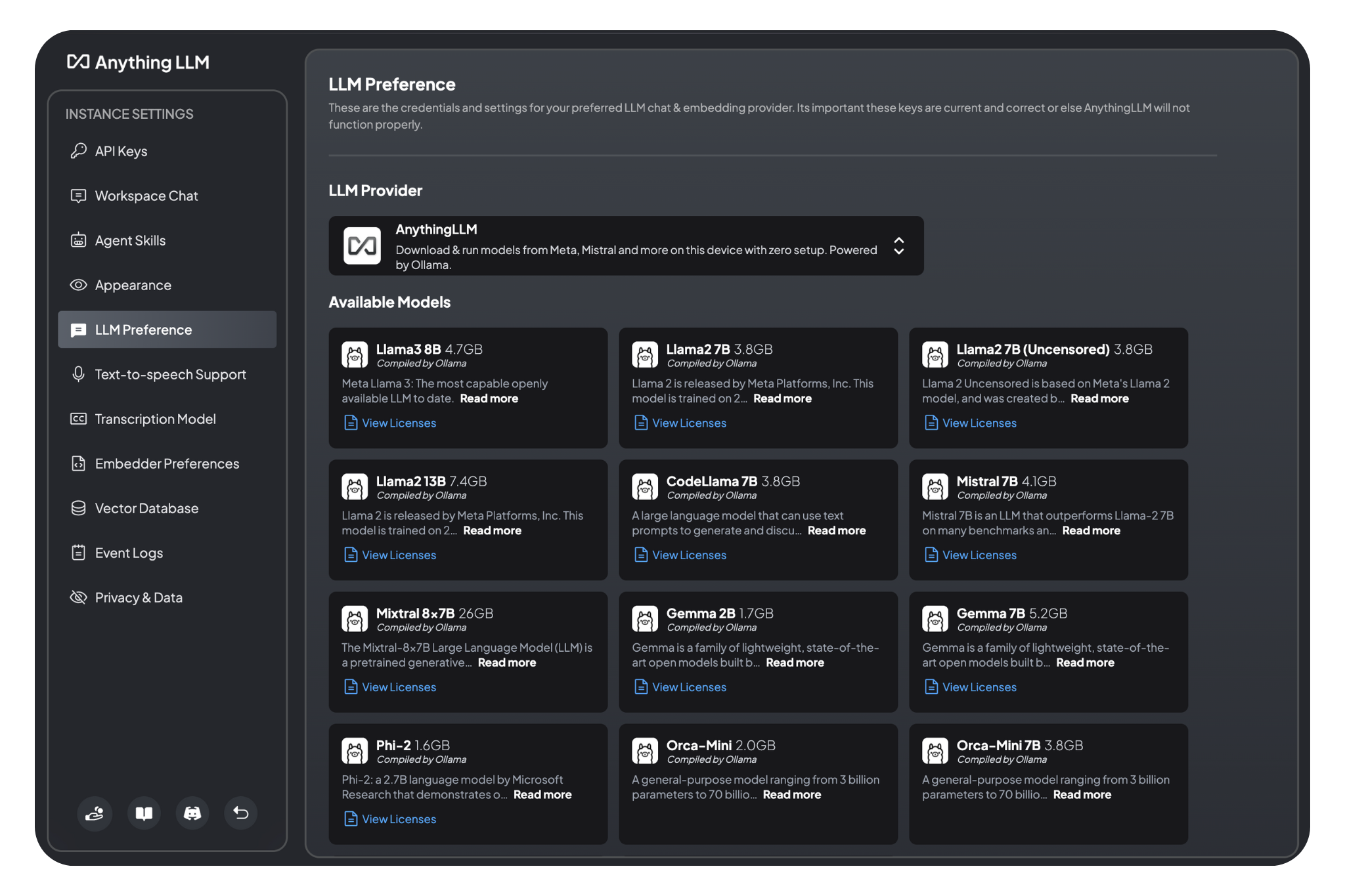
Task: Read more about Mixtral 8x7B
Action: [507, 662]
